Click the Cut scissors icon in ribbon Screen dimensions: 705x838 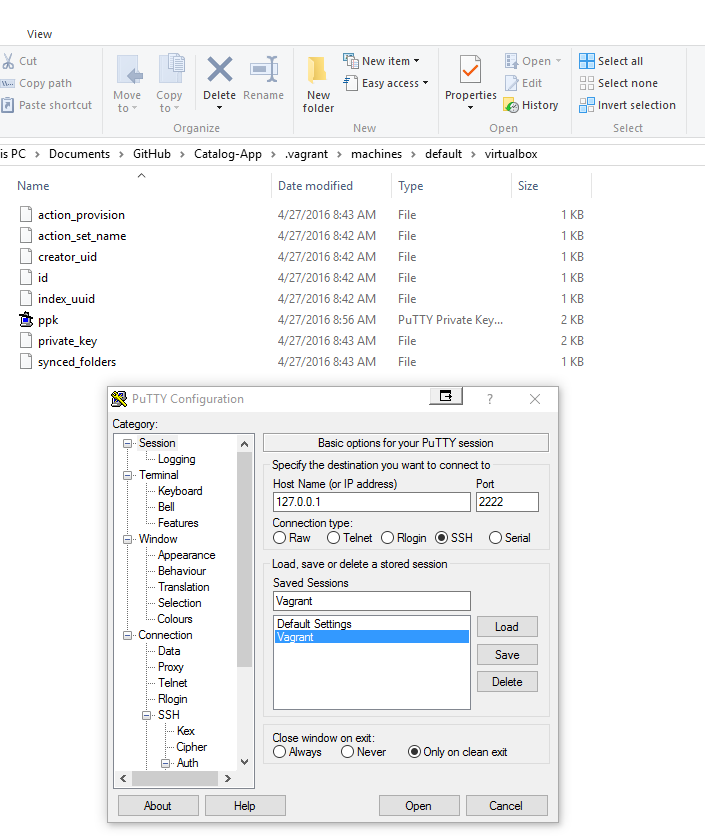(7, 61)
